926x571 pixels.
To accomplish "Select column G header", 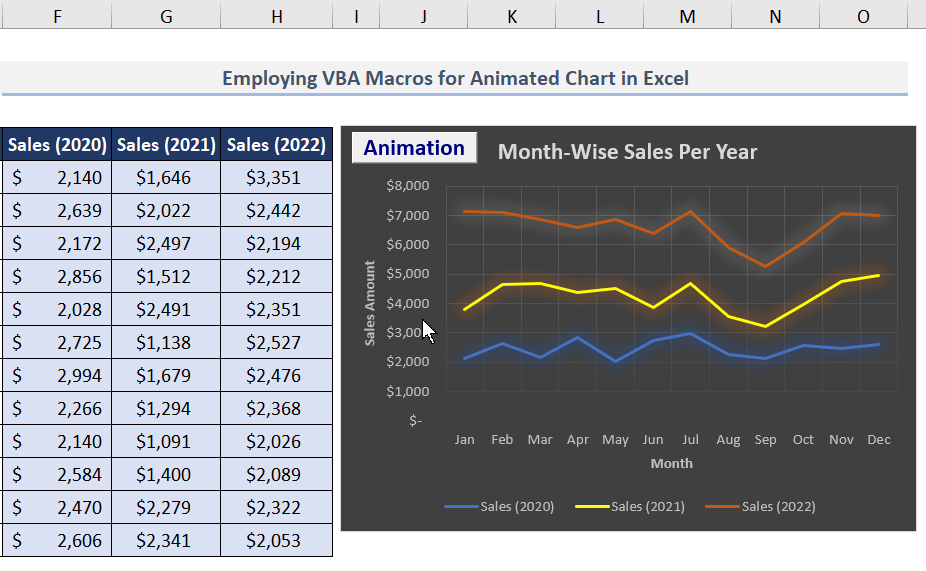I will pyautogui.click(x=166, y=16).
